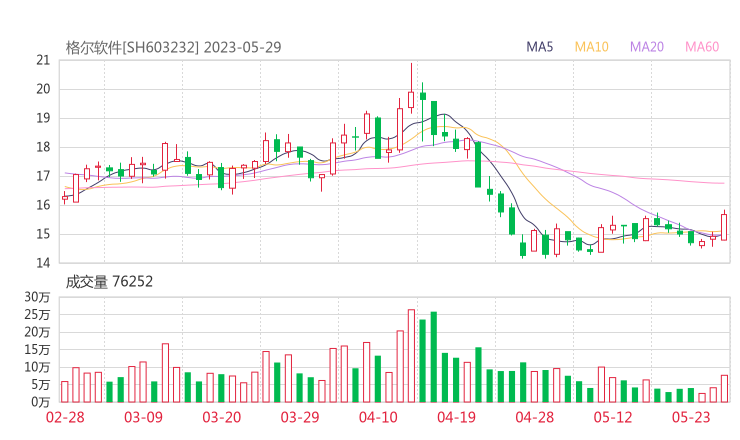Click the MA60 legend label
740x440 pixels.
coord(702,47)
